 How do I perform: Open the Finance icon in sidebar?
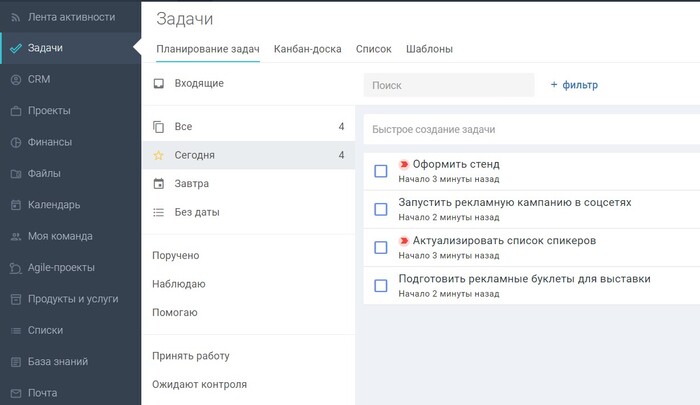coord(15,142)
